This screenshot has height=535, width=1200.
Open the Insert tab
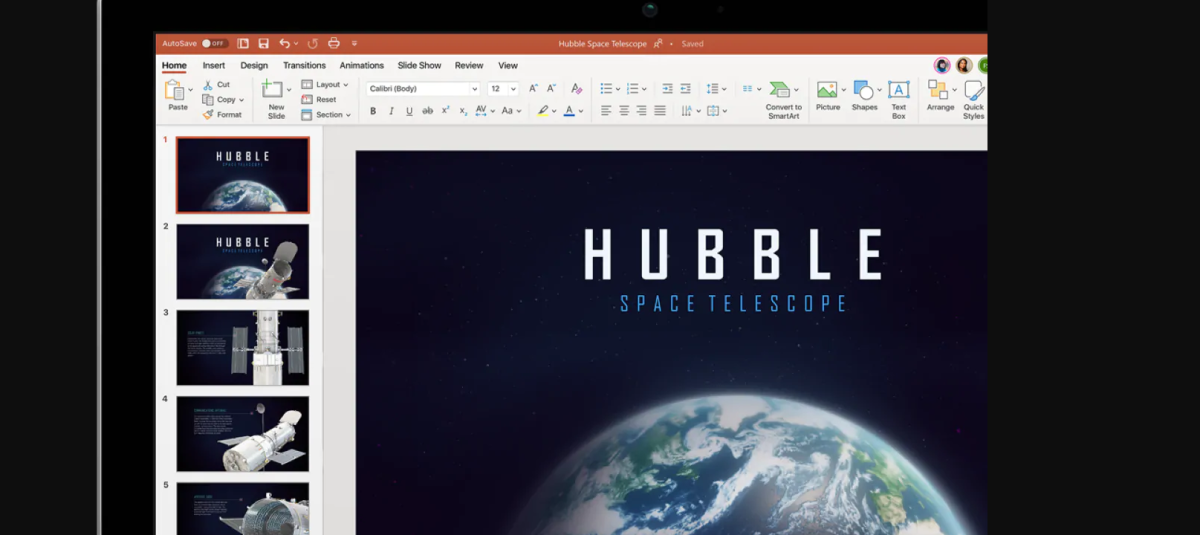[214, 66]
